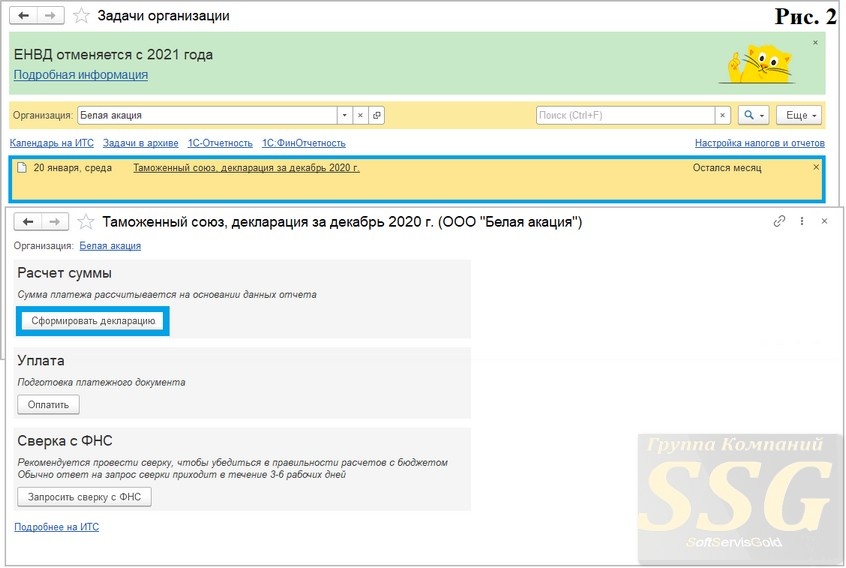
Task: Open three-dot more menu of declaration window
Action: [x=802, y=221]
